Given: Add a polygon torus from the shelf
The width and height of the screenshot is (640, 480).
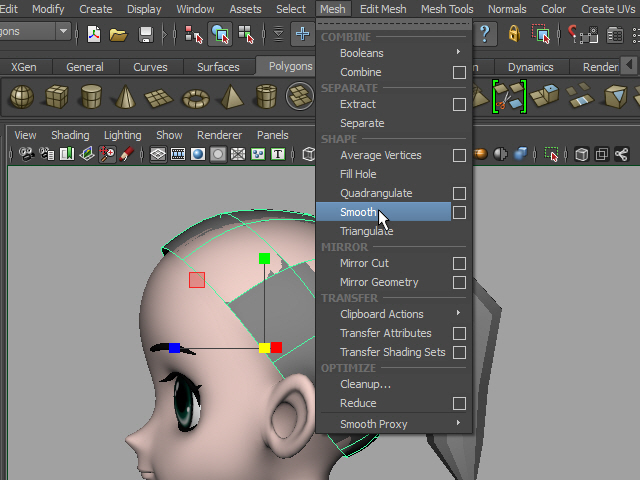Looking at the screenshot, I should (195, 97).
